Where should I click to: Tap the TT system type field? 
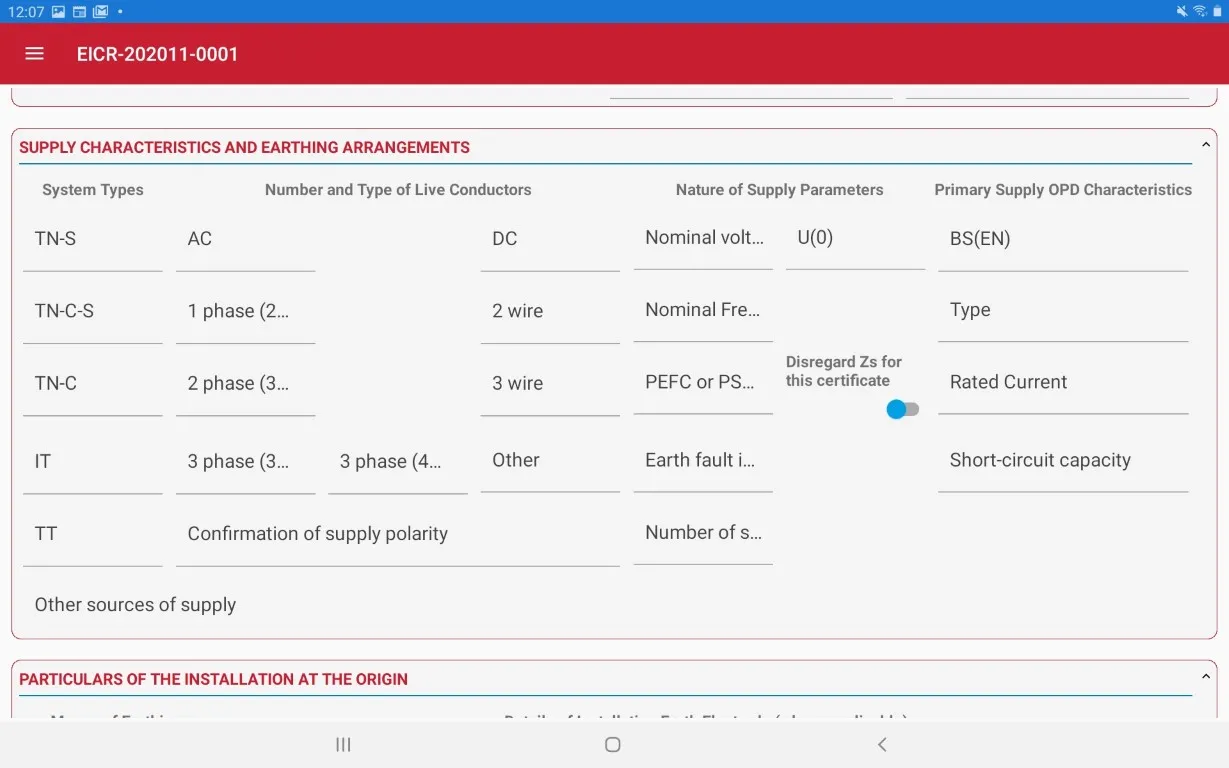[92, 534]
